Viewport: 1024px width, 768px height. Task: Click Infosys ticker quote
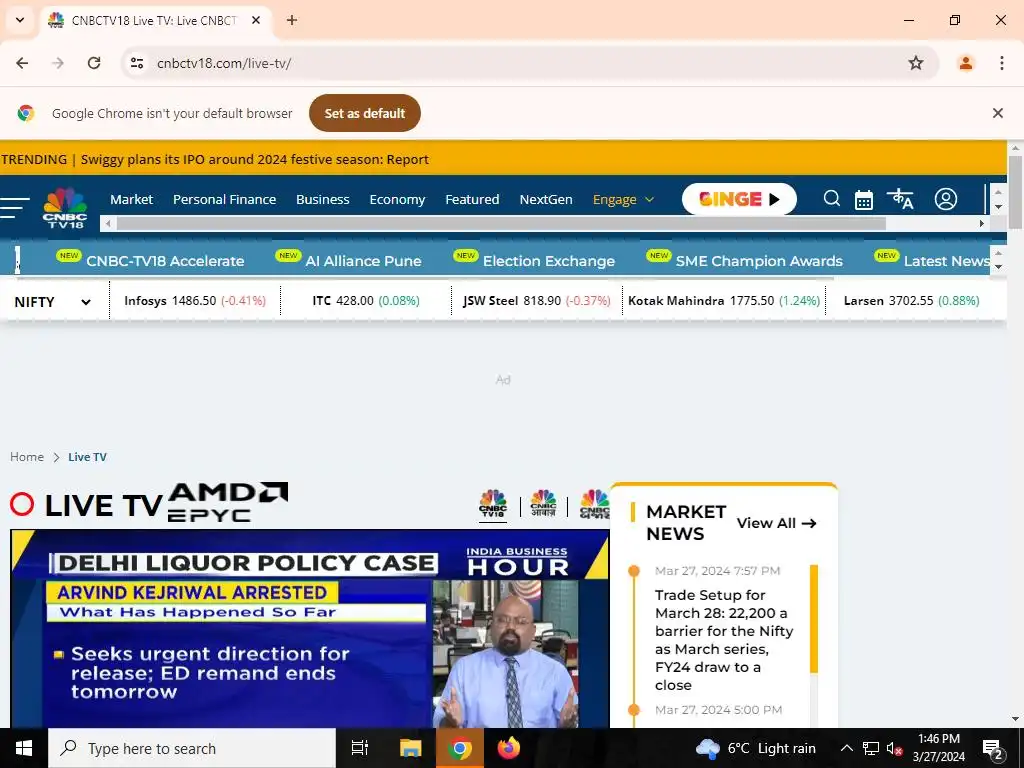pyautogui.click(x=195, y=300)
